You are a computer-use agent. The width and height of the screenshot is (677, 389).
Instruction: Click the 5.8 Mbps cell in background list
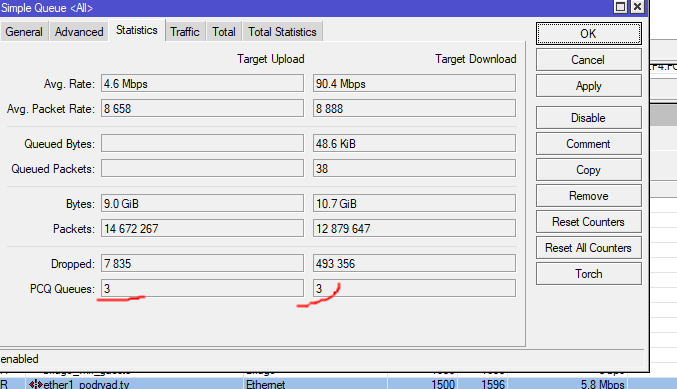click(602, 384)
